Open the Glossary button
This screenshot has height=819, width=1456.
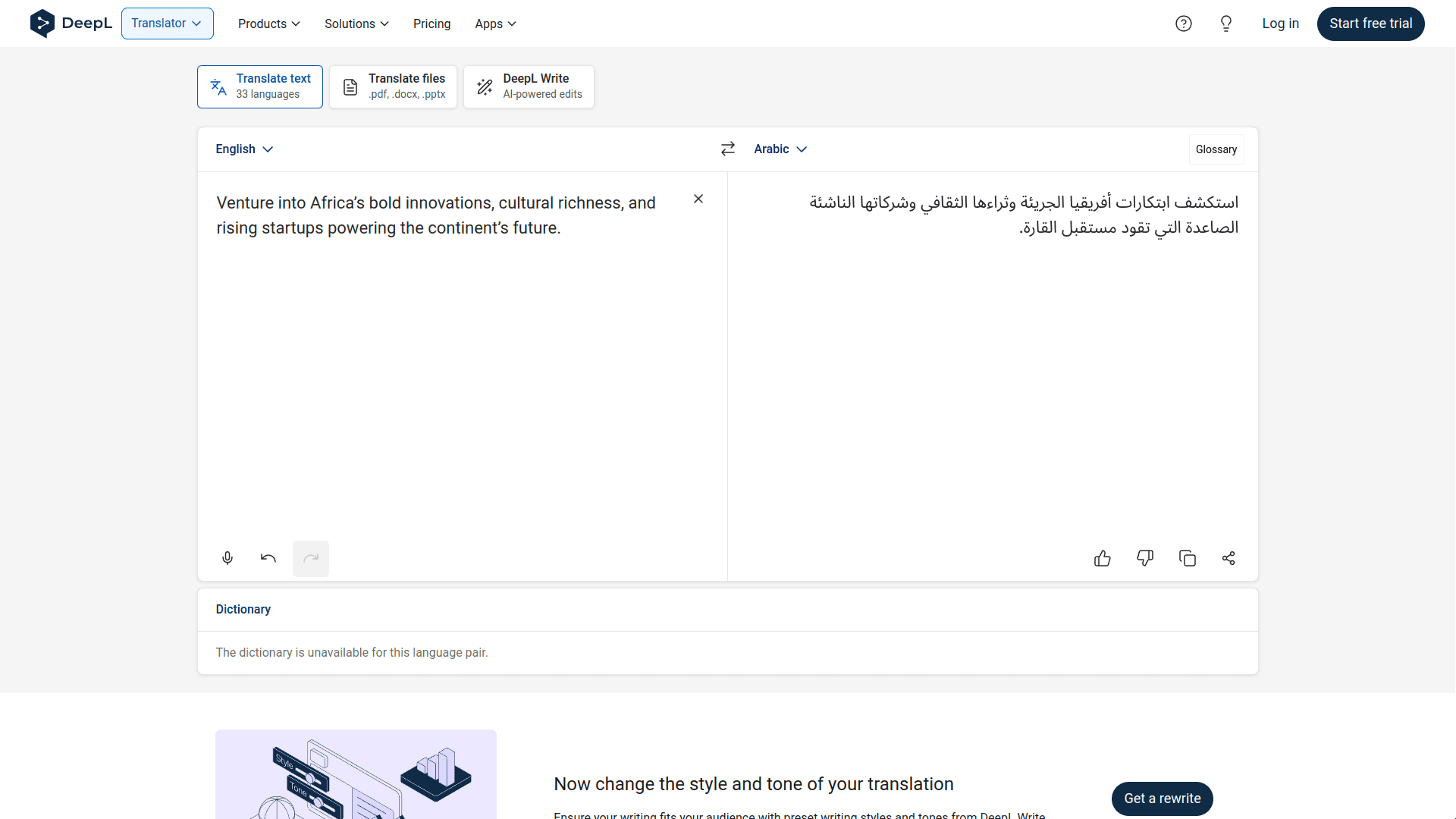(x=1216, y=149)
